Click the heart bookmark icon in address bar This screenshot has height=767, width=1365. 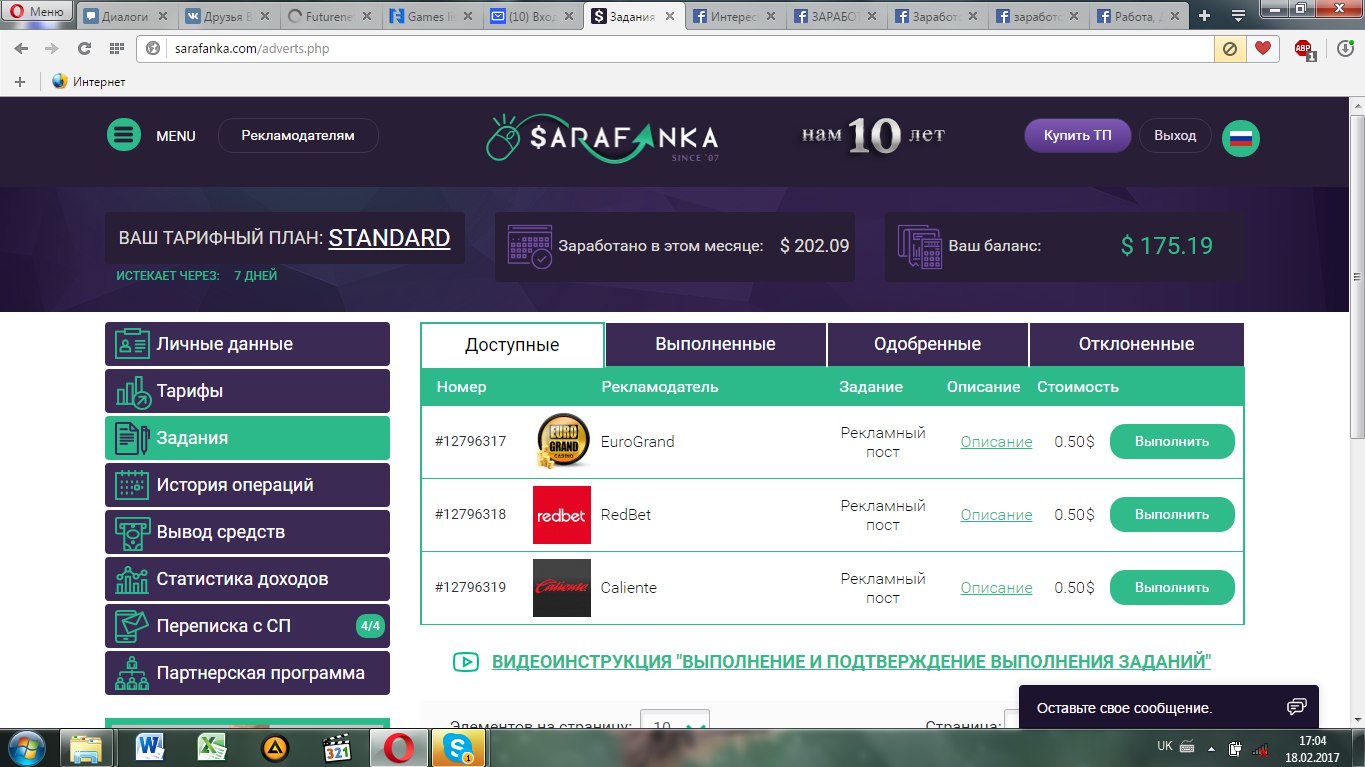1263,48
